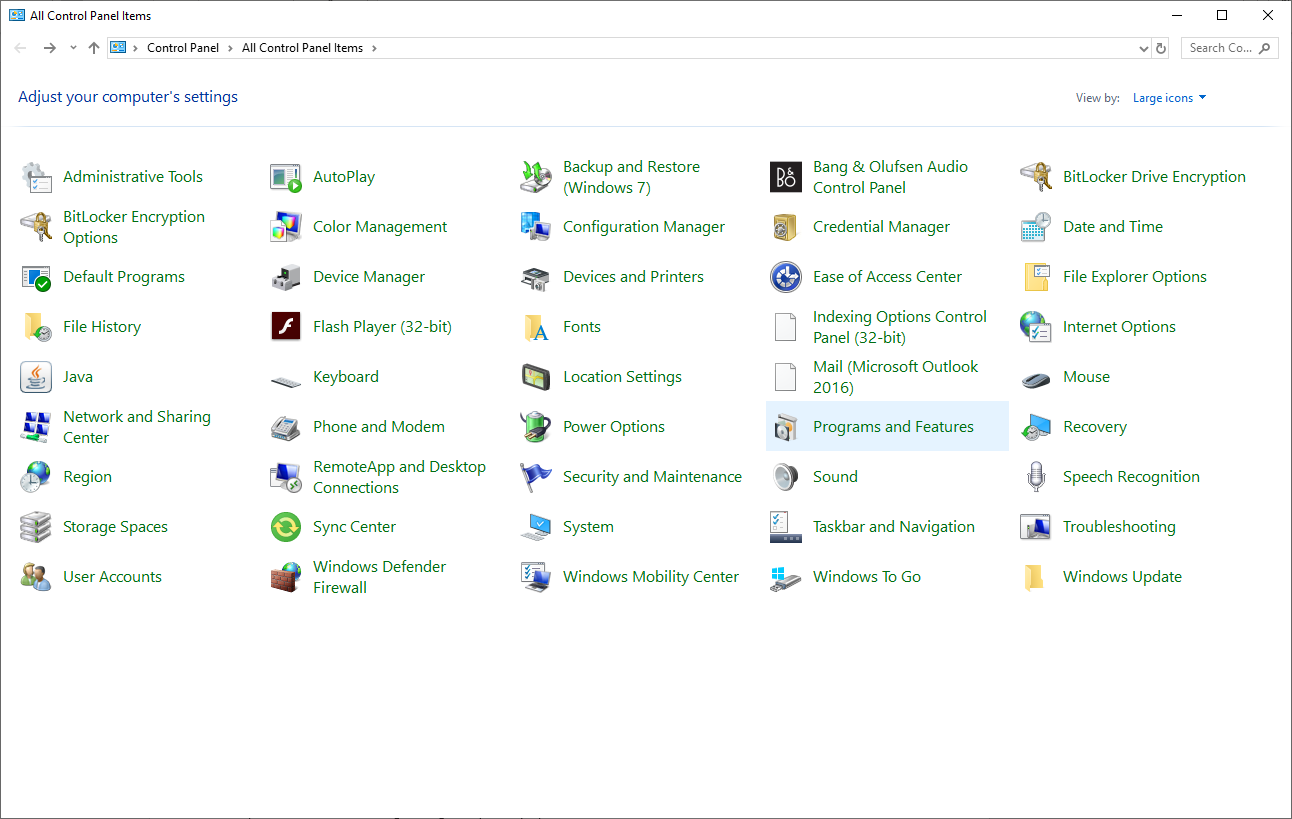Image resolution: width=1292 pixels, height=819 pixels.
Task: Open Mail (Microsoft Outlook 2016) link
Action: (896, 377)
